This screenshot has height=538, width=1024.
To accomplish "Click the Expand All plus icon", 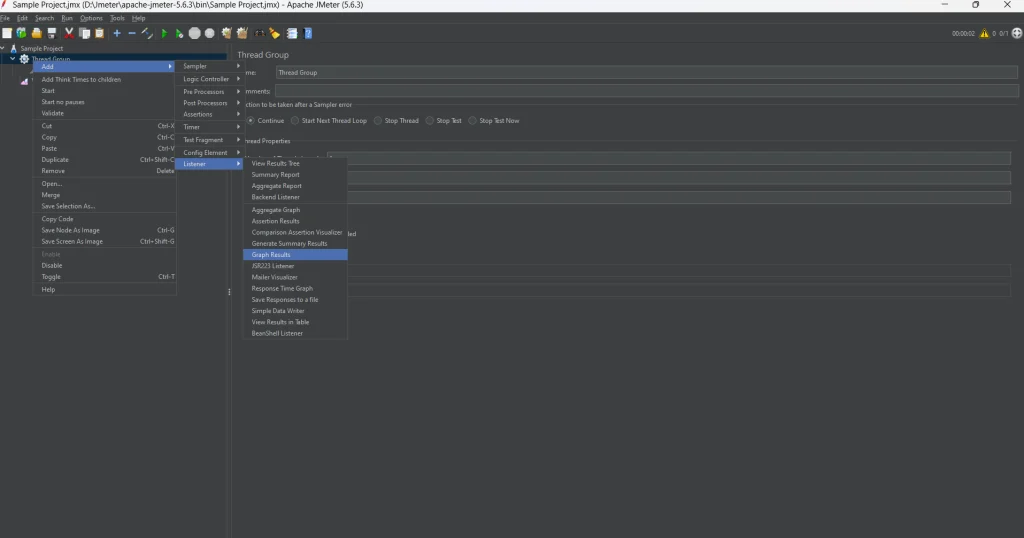I will [x=117, y=33].
